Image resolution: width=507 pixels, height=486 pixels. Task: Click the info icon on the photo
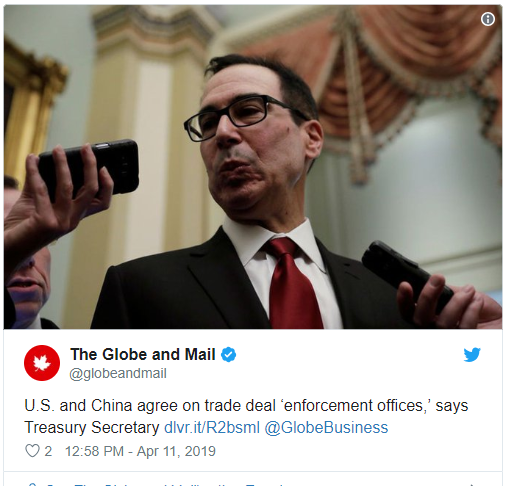point(488,19)
